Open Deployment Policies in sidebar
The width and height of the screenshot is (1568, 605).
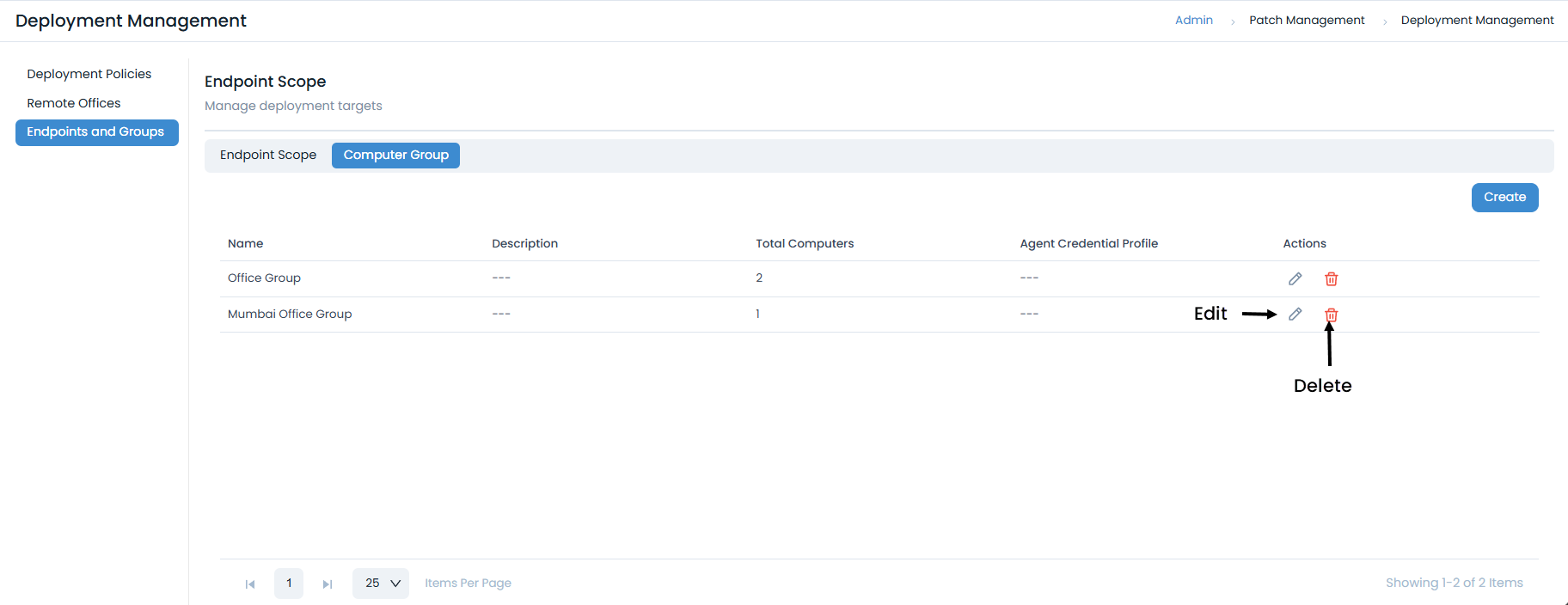click(89, 74)
